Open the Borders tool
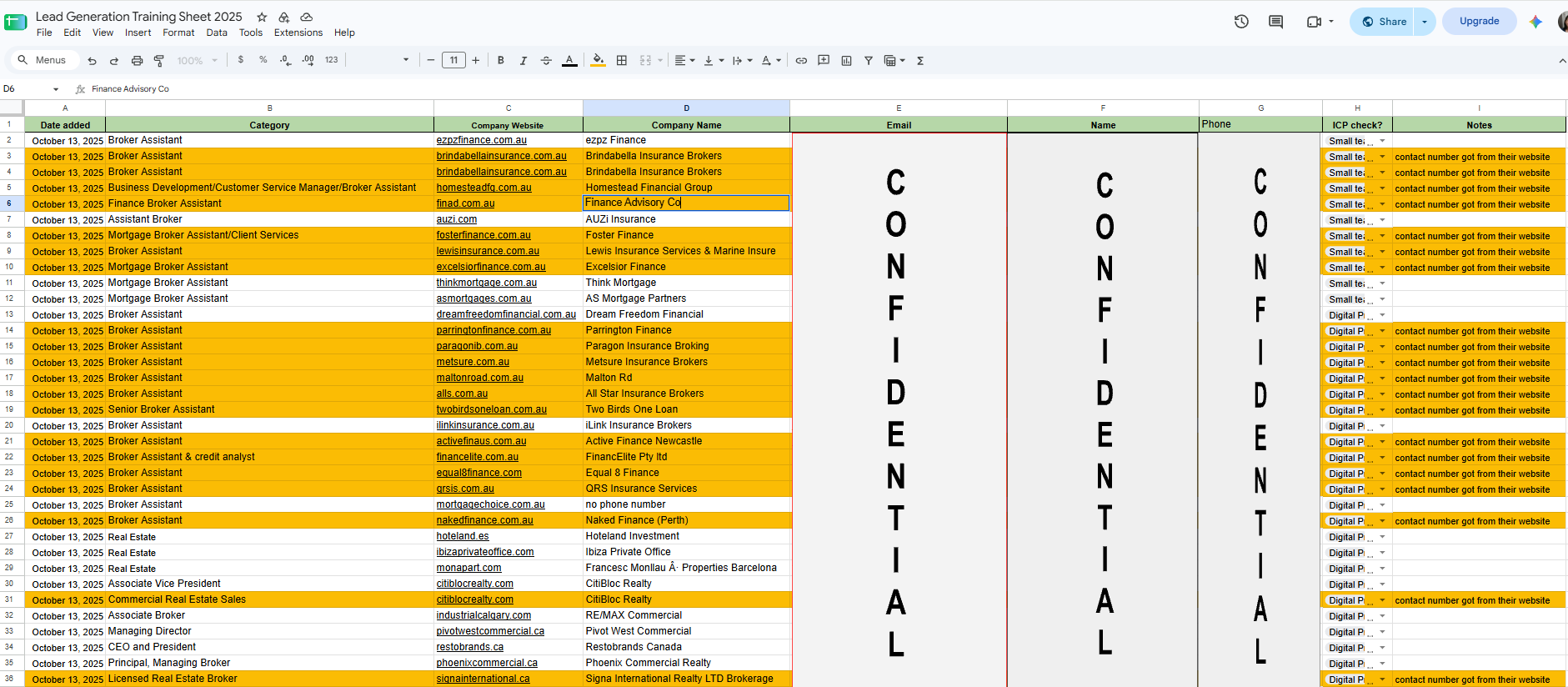The width and height of the screenshot is (1568, 687). [622, 60]
